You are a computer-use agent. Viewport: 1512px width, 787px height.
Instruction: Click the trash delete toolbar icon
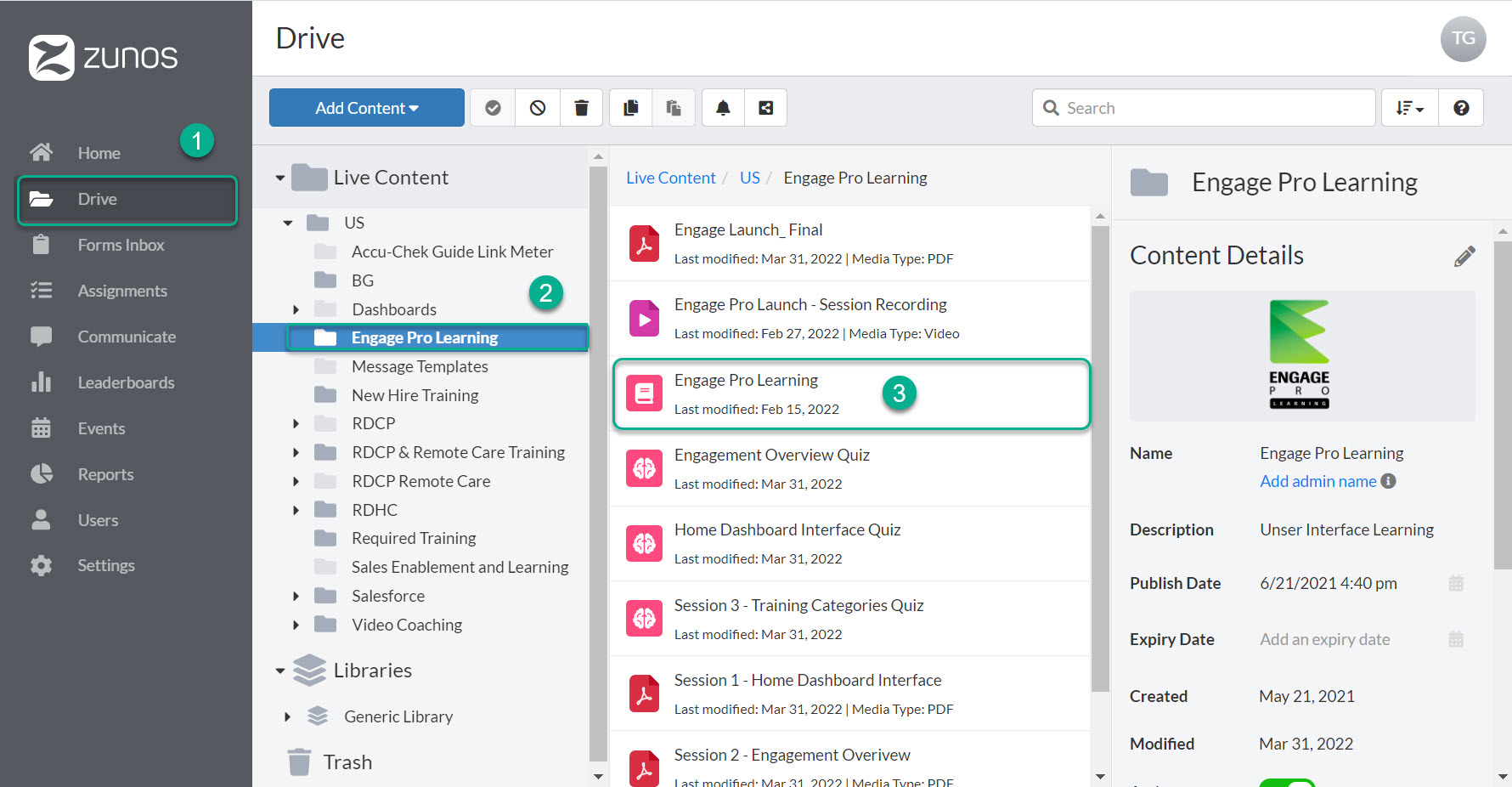click(x=581, y=108)
